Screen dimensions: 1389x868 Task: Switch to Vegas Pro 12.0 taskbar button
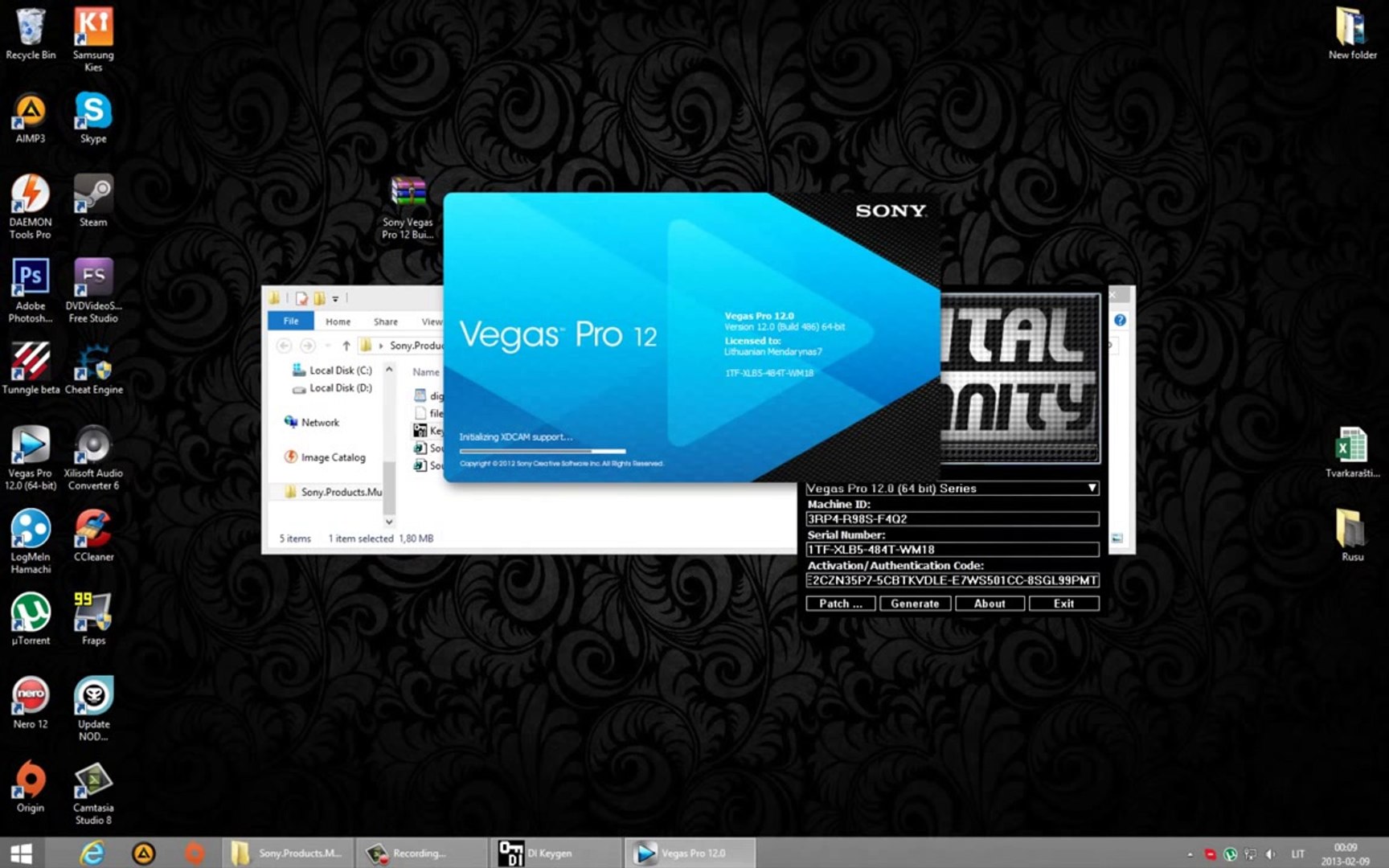pos(690,853)
